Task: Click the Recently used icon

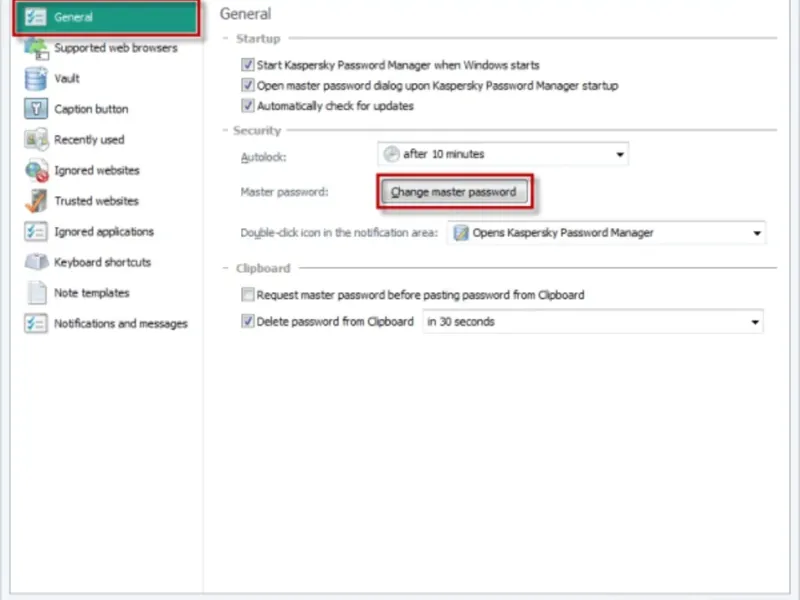Action: click(x=36, y=139)
